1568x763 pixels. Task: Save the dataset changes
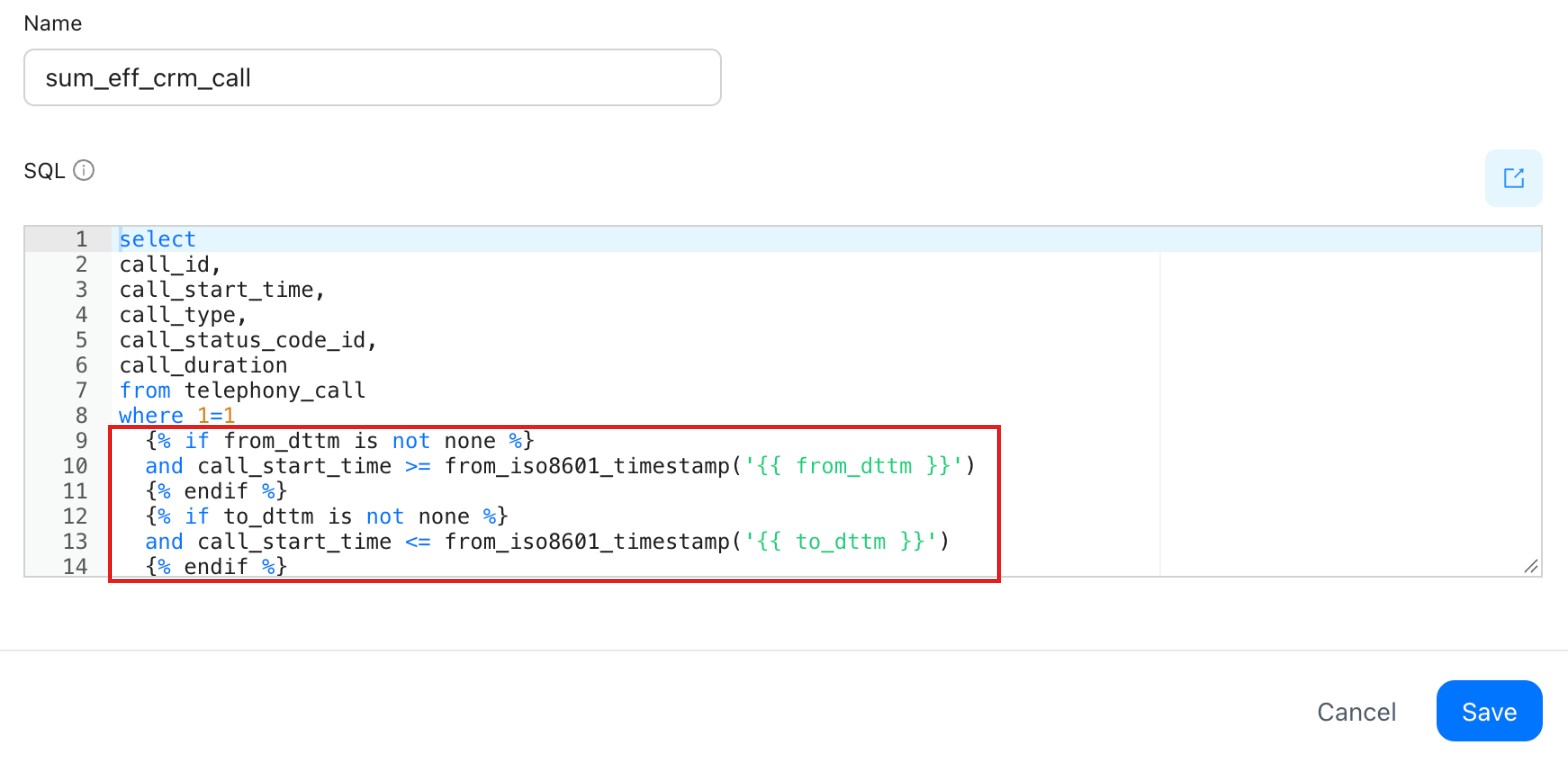click(x=1489, y=711)
